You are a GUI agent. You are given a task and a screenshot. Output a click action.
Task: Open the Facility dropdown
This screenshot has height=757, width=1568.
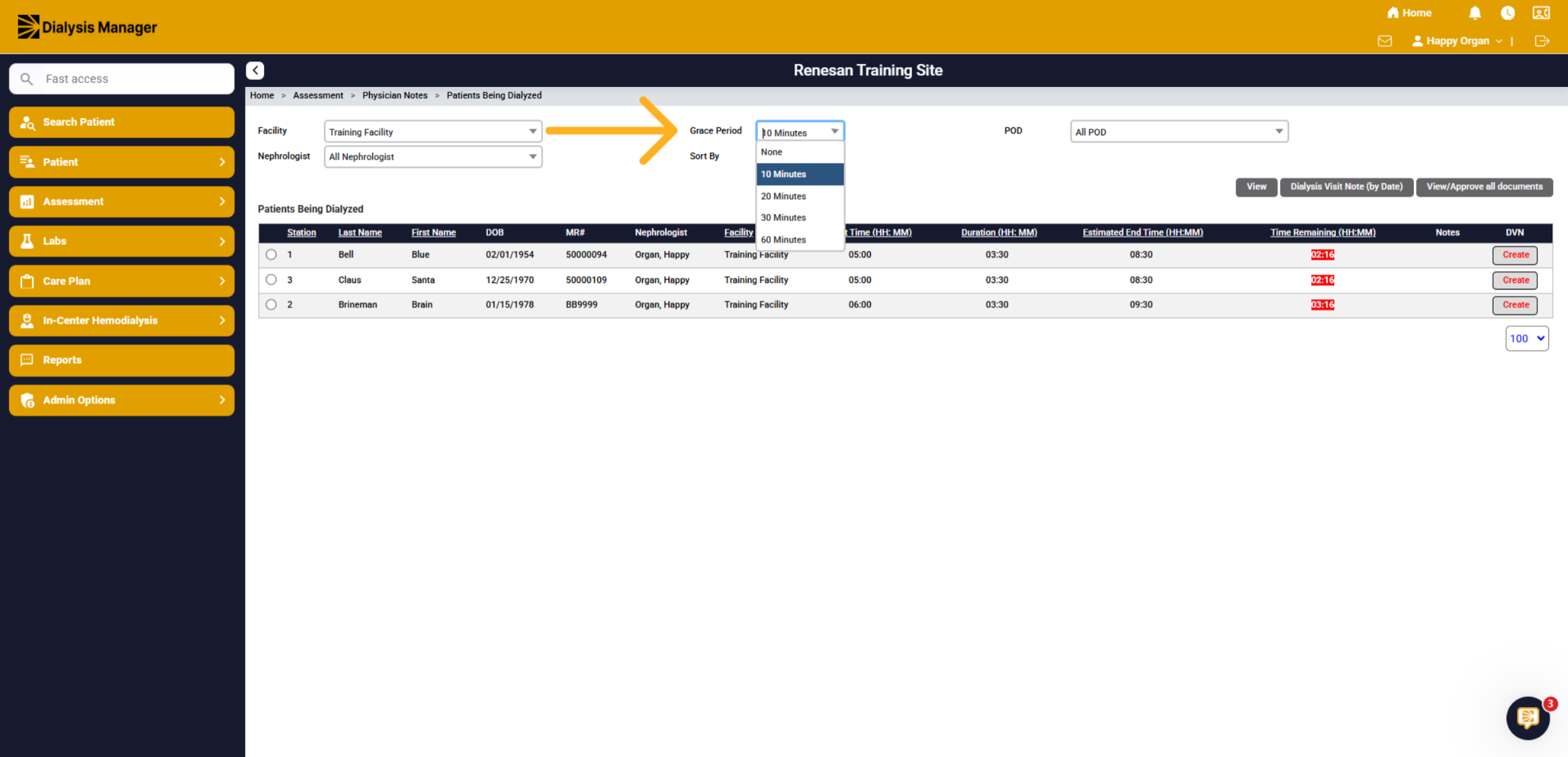pyautogui.click(x=433, y=131)
